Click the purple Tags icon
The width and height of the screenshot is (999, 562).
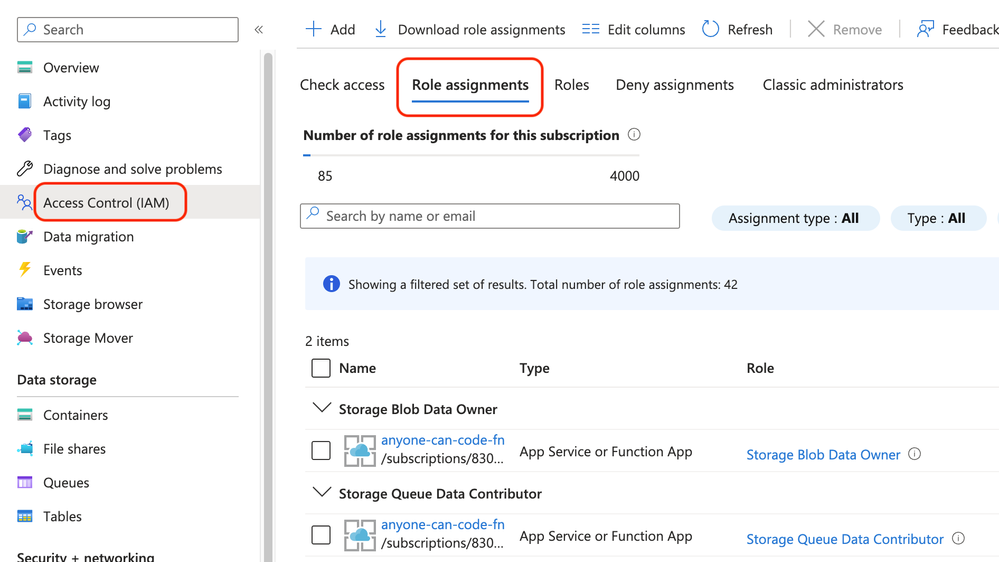click(x=25, y=135)
